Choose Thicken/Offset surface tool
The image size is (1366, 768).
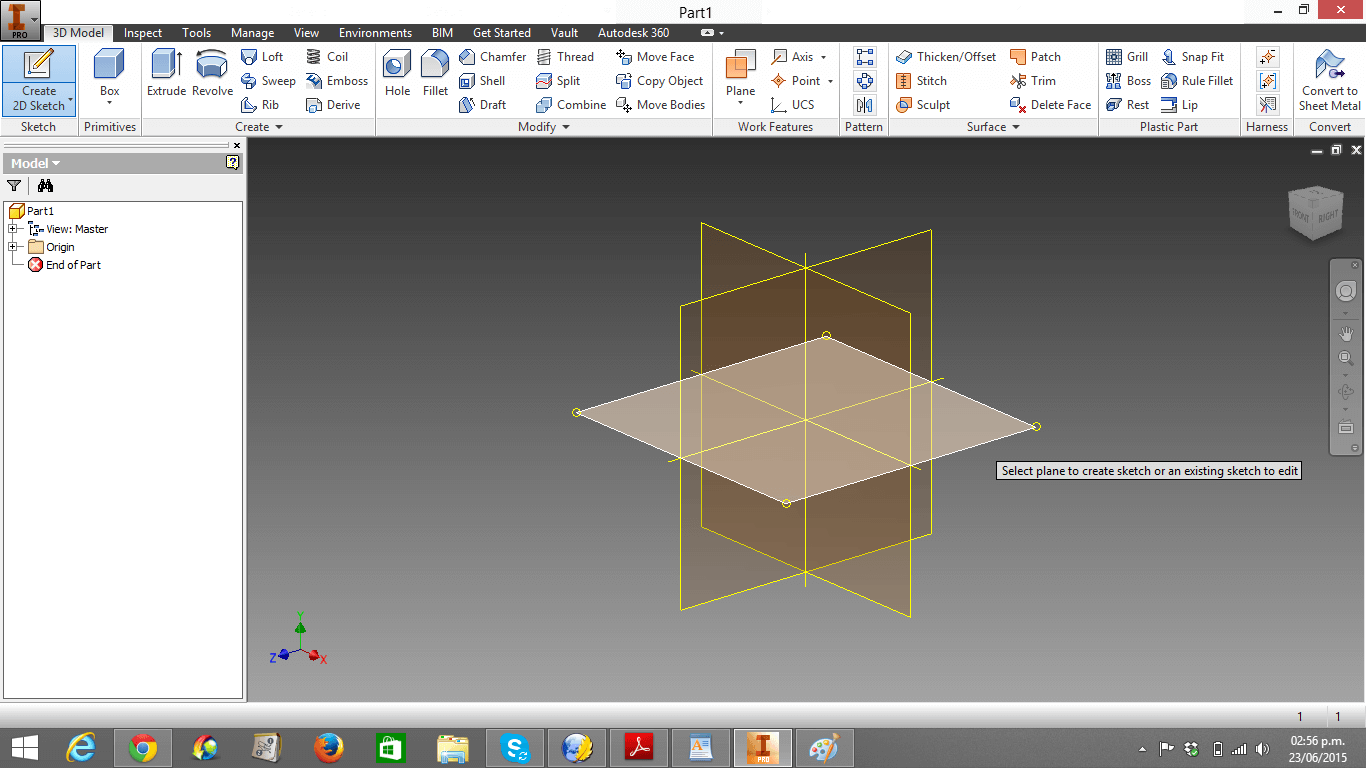pos(946,57)
